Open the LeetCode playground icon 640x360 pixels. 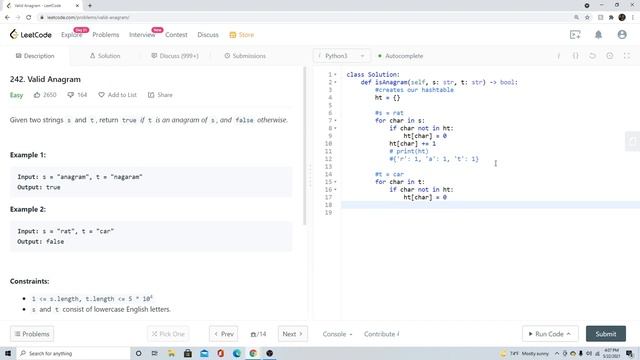pos(575,35)
